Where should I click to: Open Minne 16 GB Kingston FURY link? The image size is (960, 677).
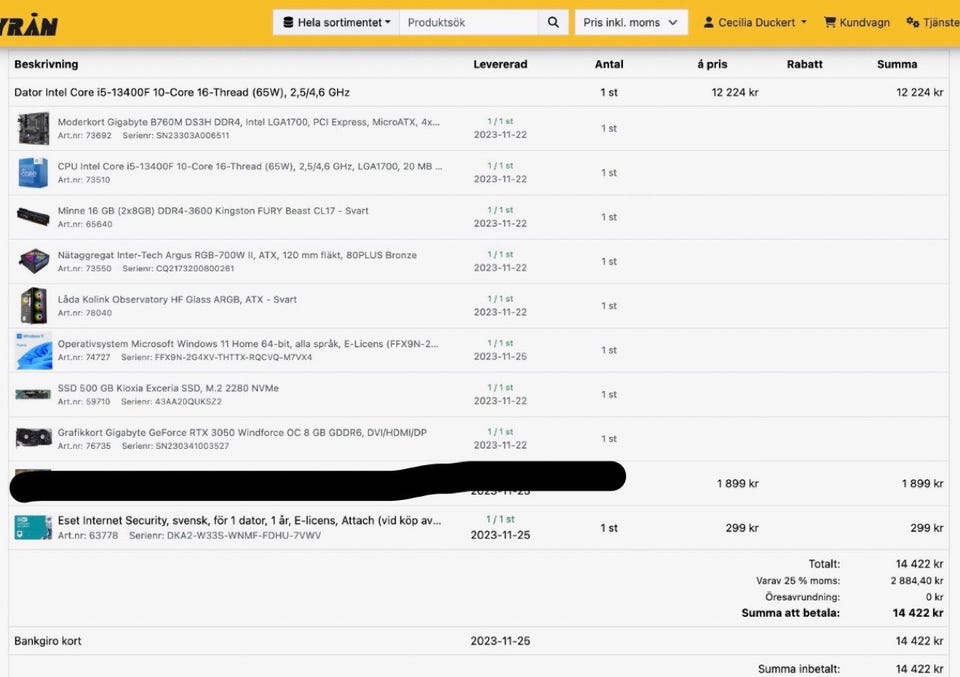pos(213,211)
